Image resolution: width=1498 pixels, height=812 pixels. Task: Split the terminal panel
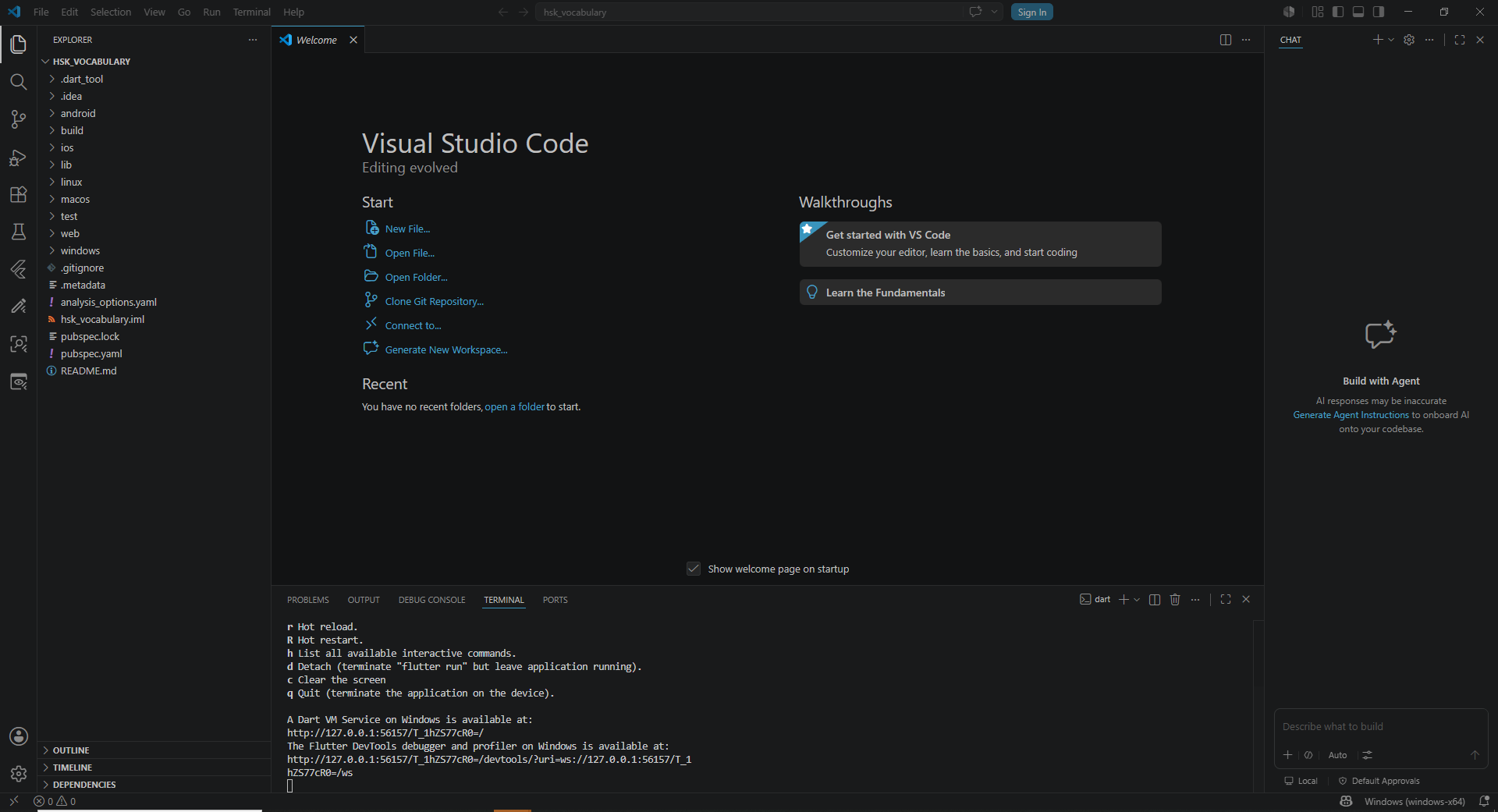(x=1155, y=599)
